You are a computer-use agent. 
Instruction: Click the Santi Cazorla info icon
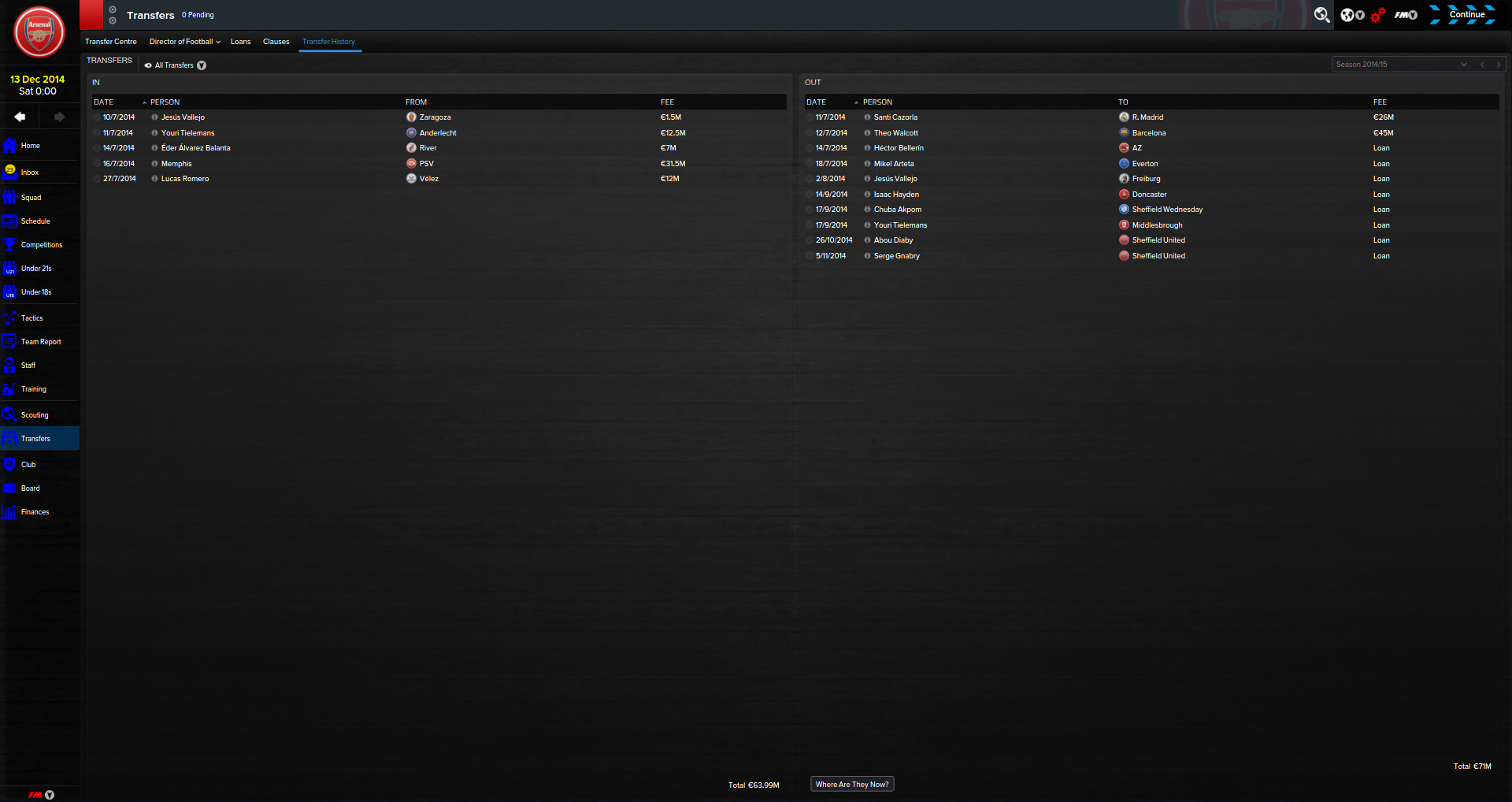click(x=867, y=117)
